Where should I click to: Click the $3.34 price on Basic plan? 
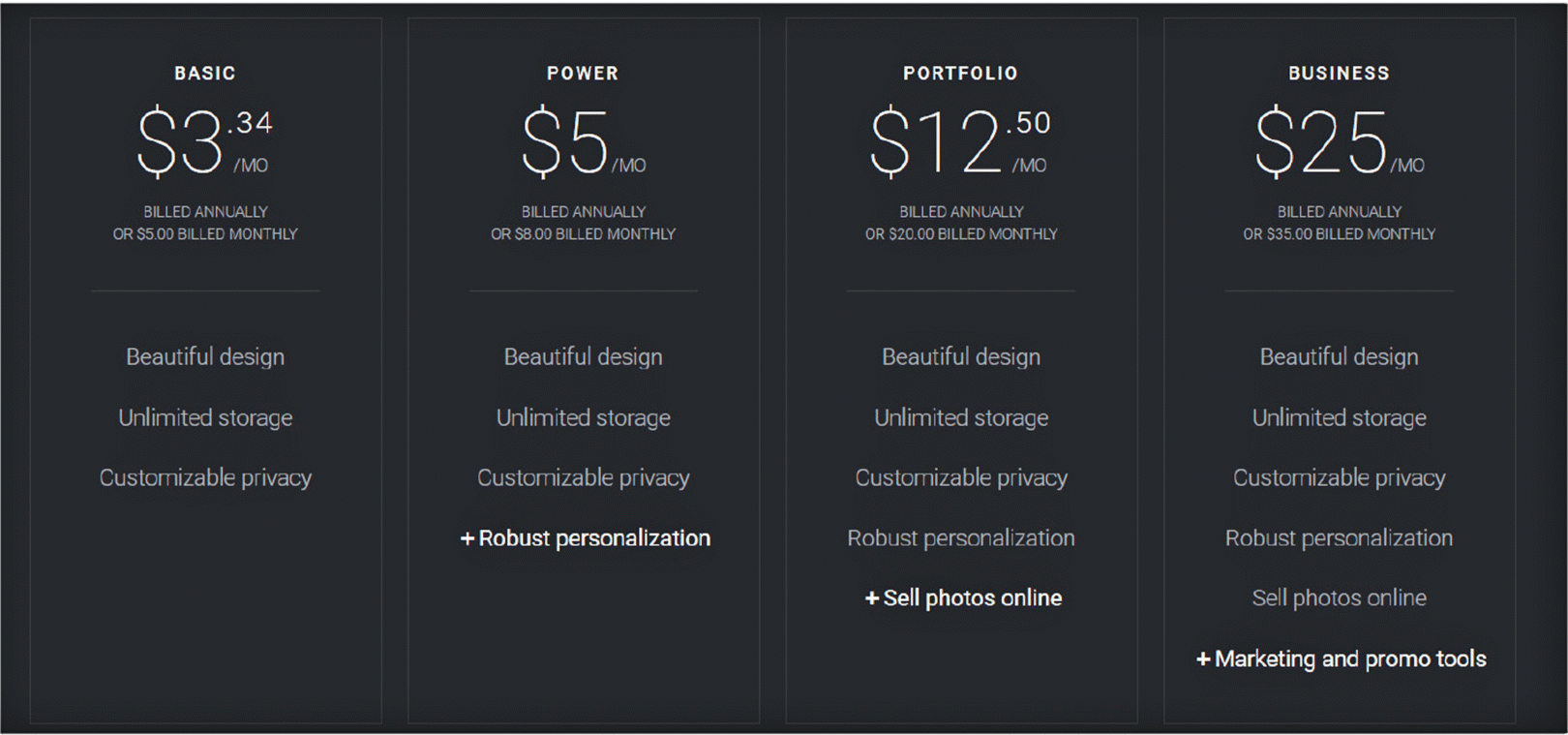pyautogui.click(x=204, y=136)
